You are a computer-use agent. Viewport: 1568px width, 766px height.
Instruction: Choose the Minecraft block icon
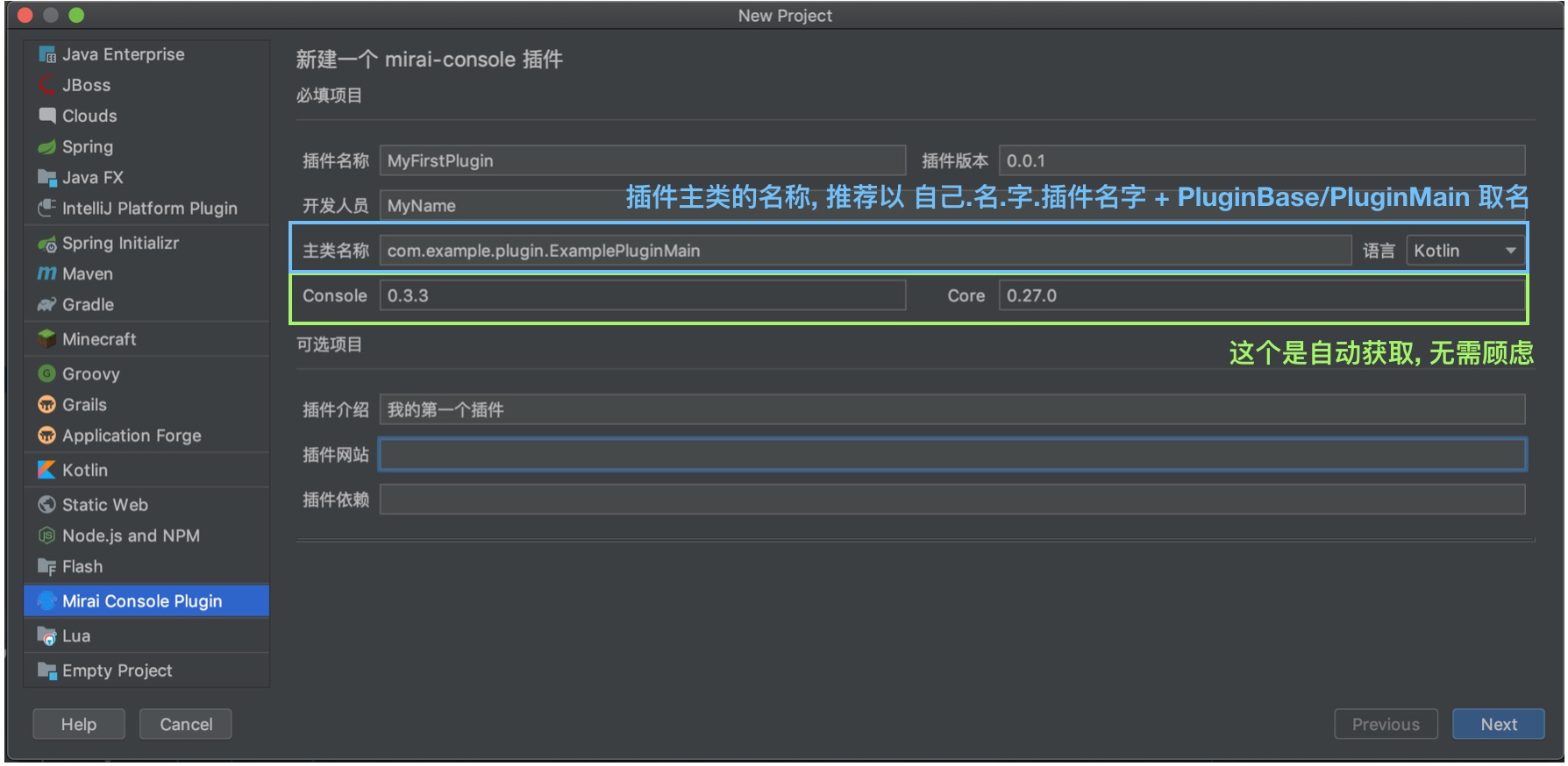tap(46, 339)
